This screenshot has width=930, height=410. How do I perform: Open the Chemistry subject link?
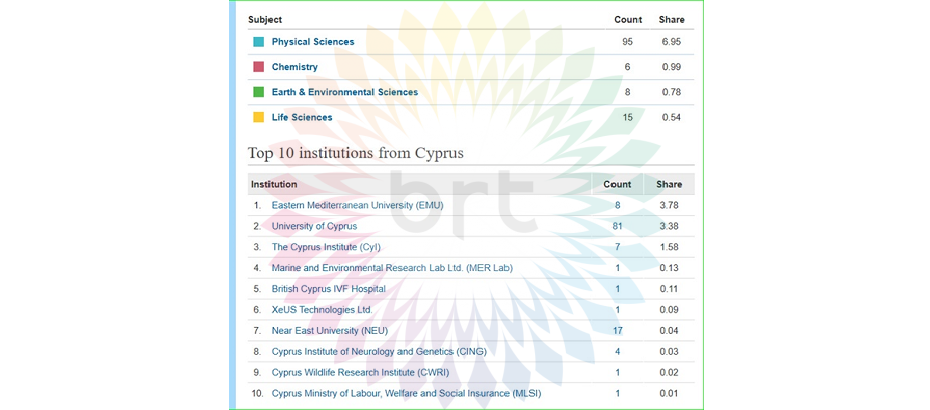pos(294,67)
